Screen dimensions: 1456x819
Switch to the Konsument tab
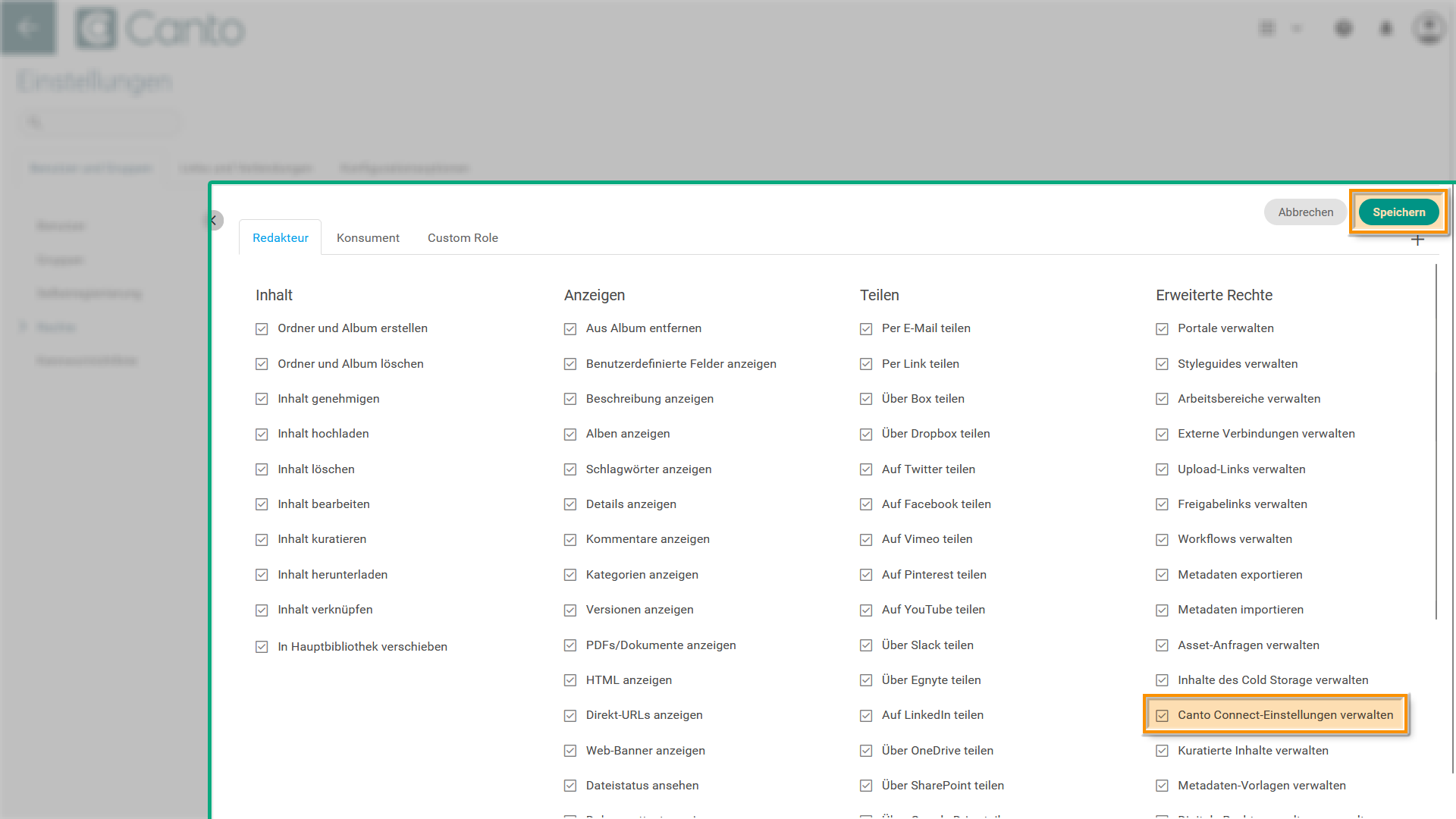coord(368,237)
